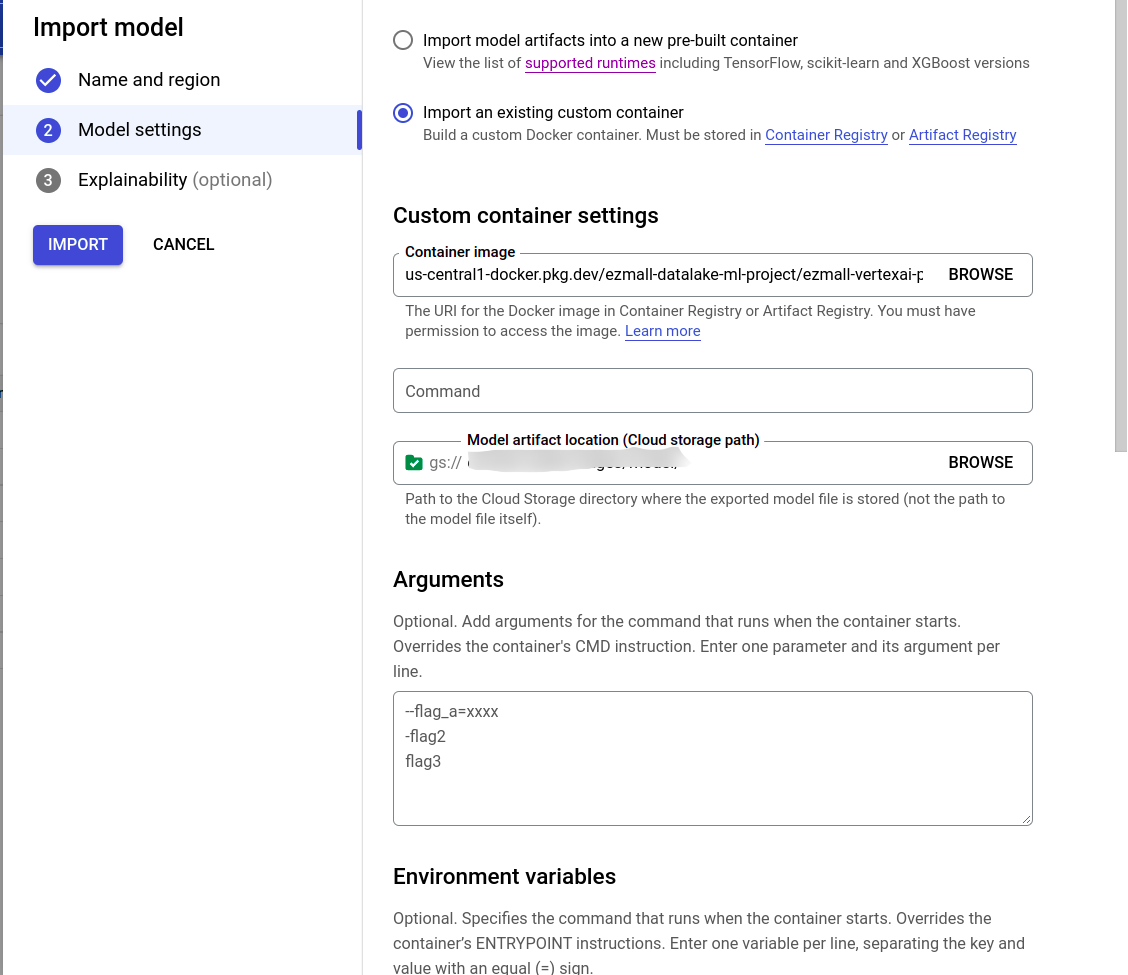Click the completed checkmark on Name and region
The image size is (1128, 975).
(x=48, y=80)
